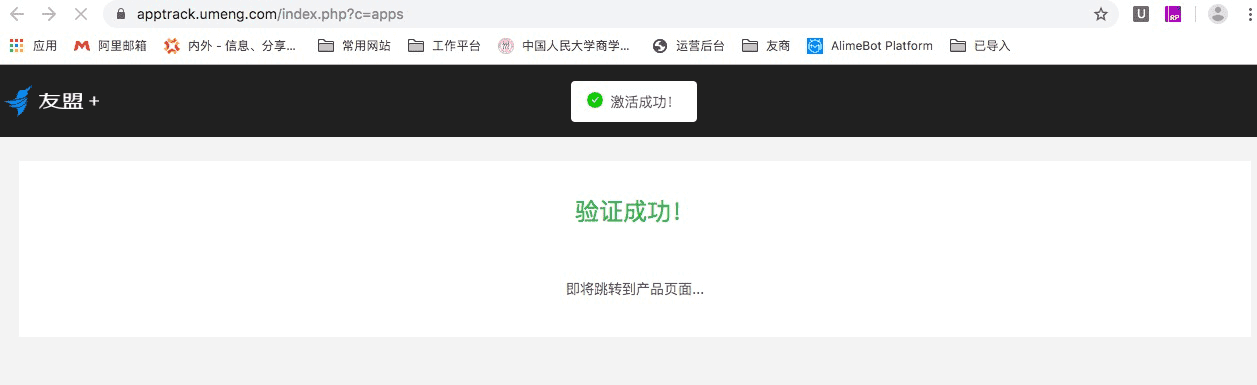The height and width of the screenshot is (385, 1257).
Task: Open the 内外 - 信息、分享 bookmark
Action: pyautogui.click(x=230, y=46)
